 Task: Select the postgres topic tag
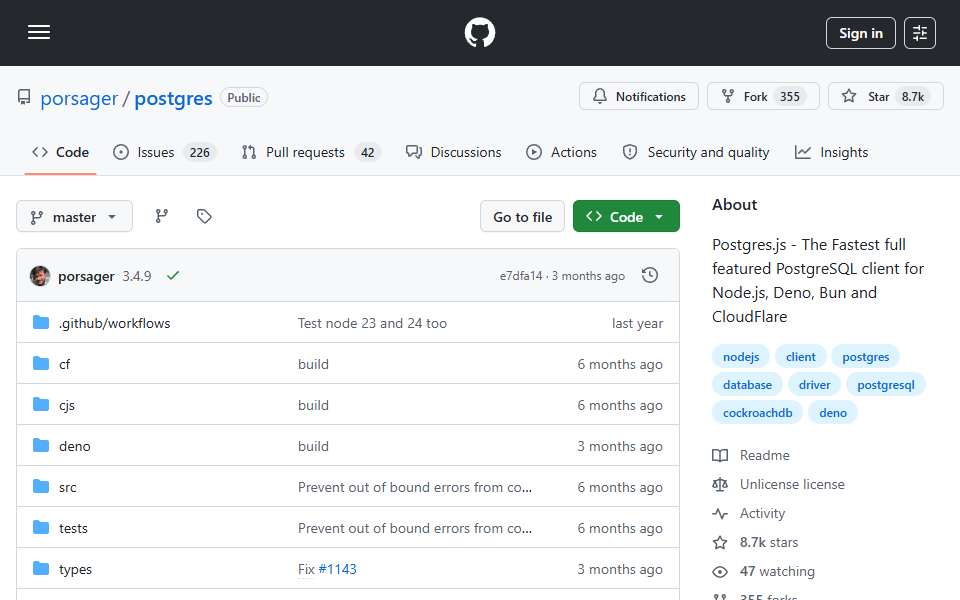coord(865,357)
